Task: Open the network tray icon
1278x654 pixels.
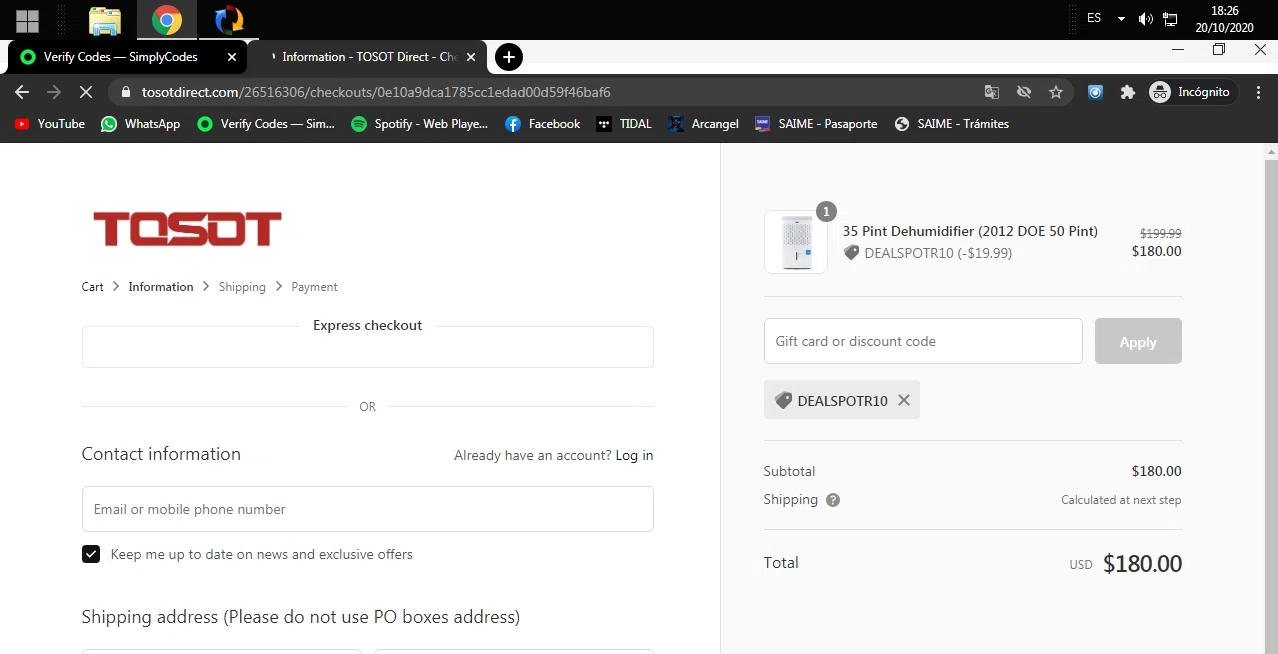Action: tap(1170, 19)
